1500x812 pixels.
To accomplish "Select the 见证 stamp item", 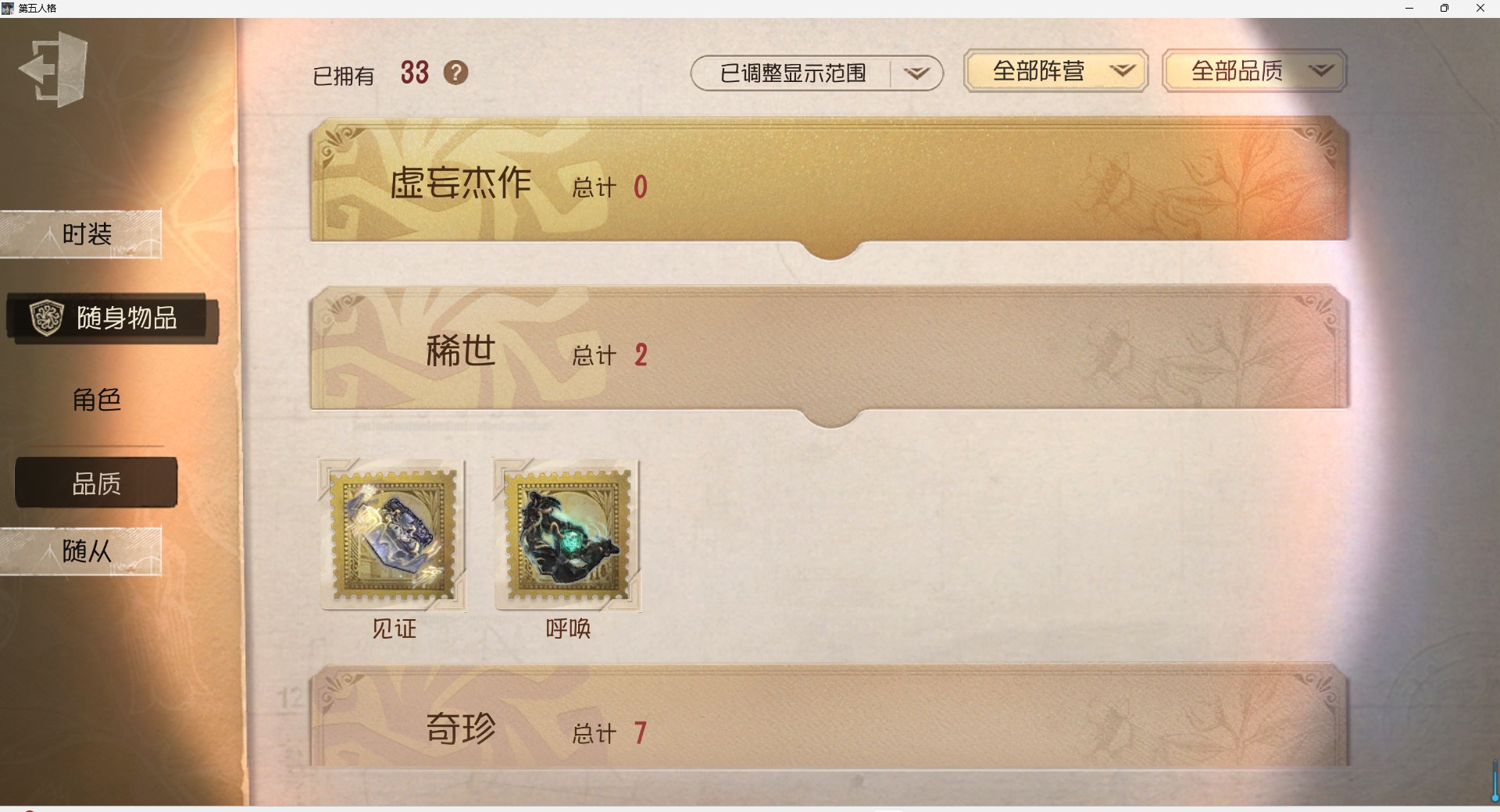I will pyautogui.click(x=393, y=536).
